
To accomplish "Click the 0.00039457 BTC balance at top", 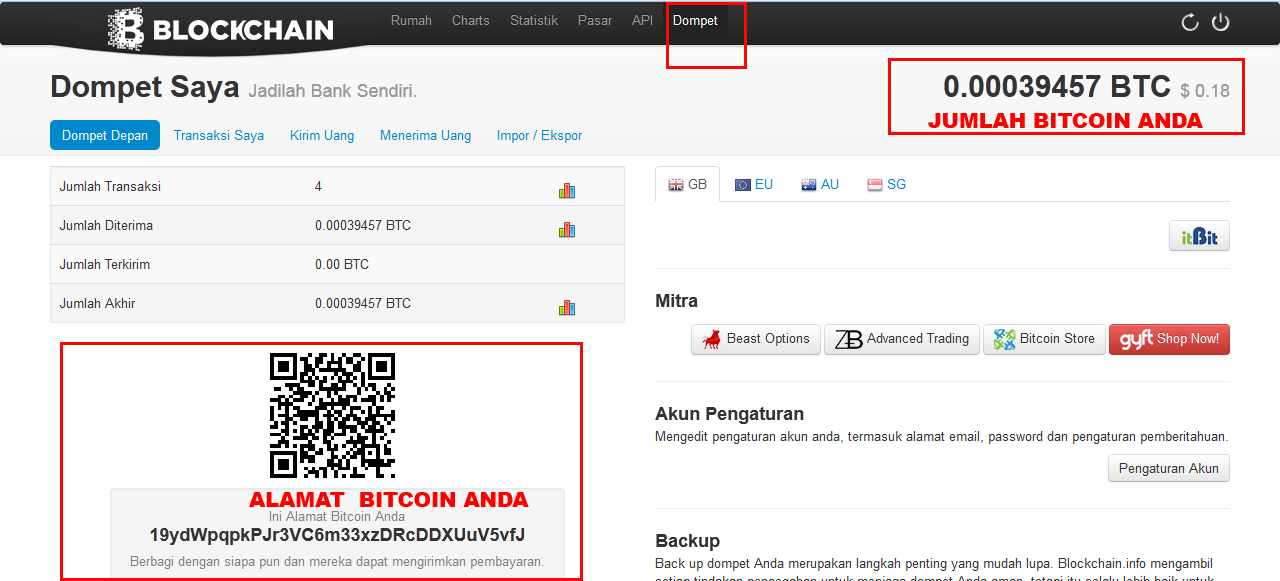I will click(1056, 87).
